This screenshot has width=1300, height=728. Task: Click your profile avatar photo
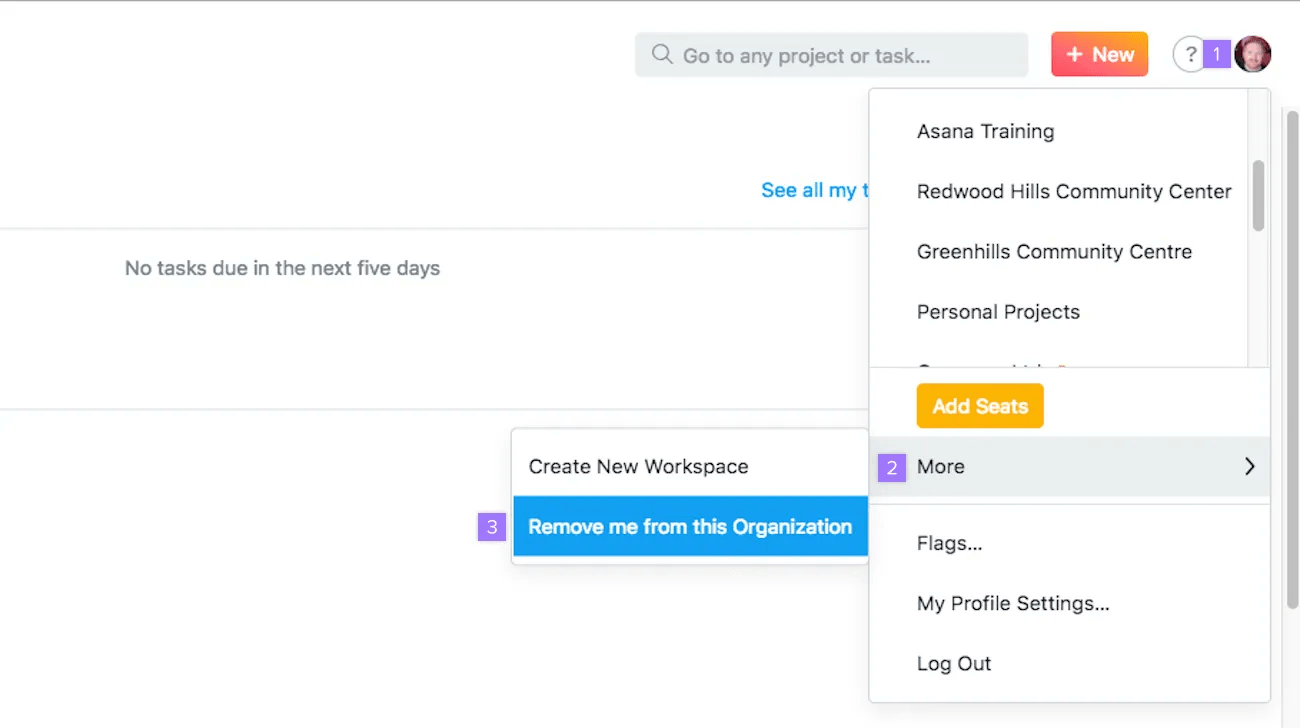pyautogui.click(x=1253, y=54)
